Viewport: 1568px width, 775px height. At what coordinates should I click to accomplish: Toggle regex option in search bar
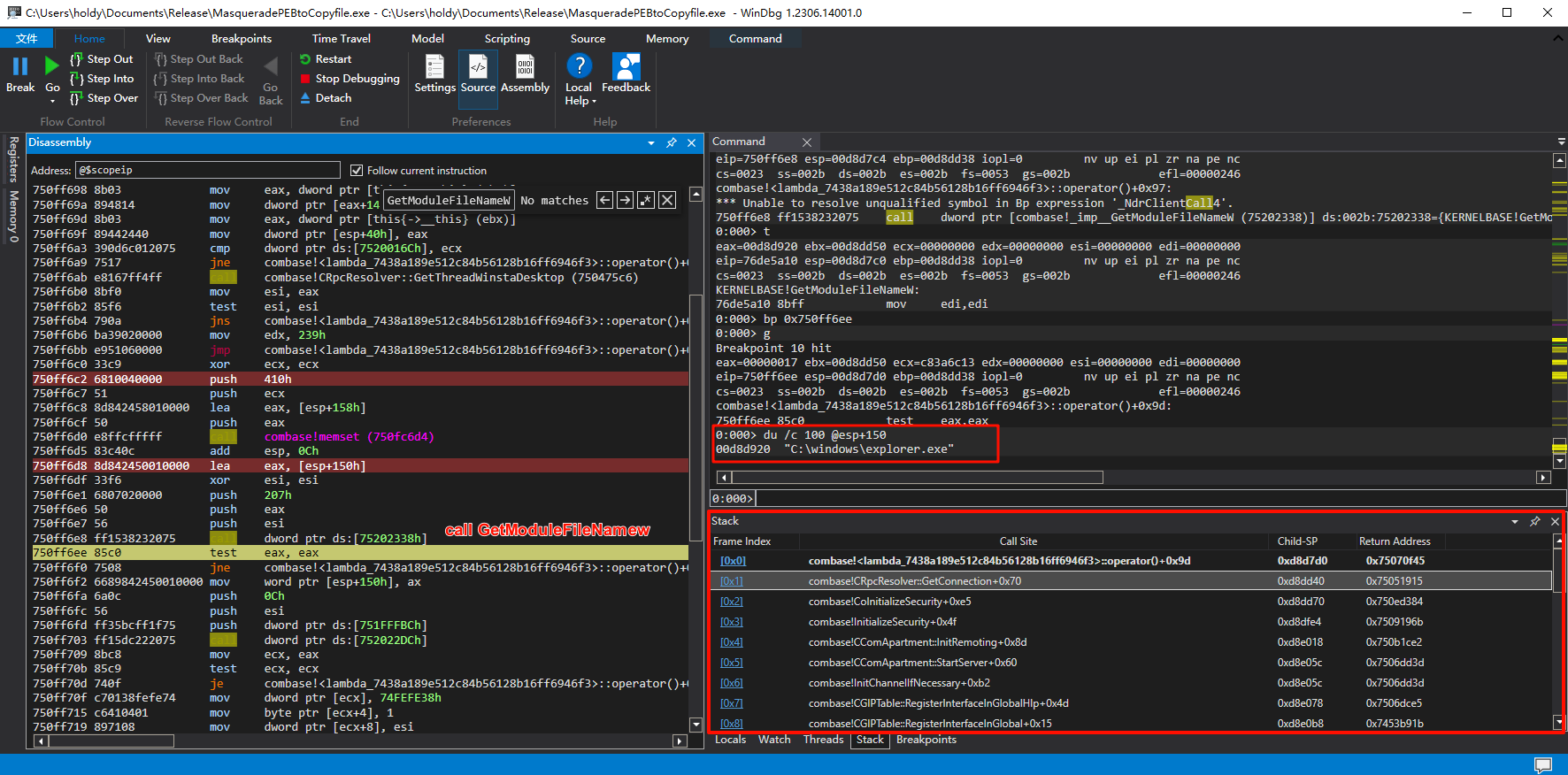pyautogui.click(x=646, y=200)
